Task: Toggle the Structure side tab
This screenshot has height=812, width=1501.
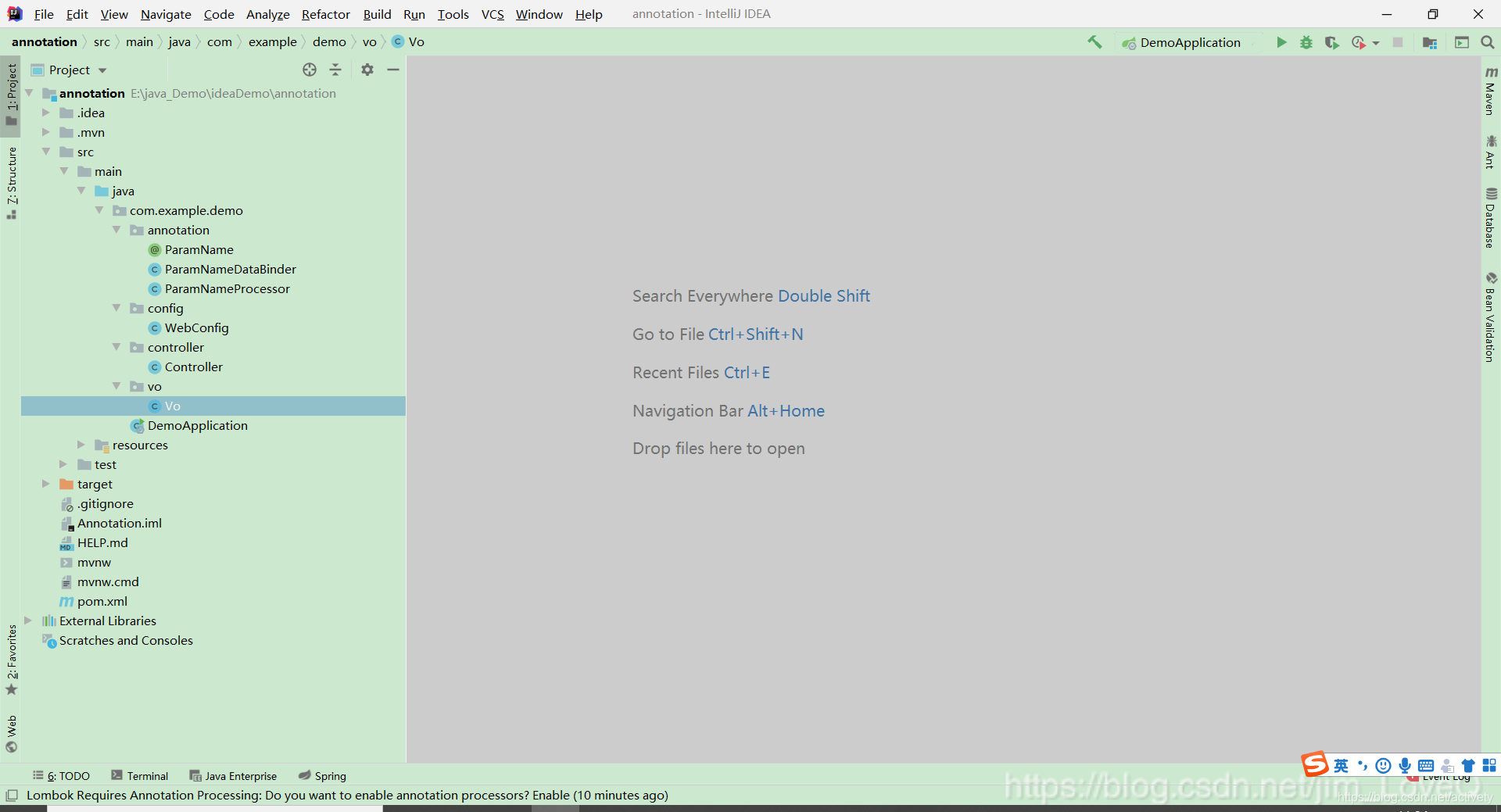Action: tap(12, 183)
